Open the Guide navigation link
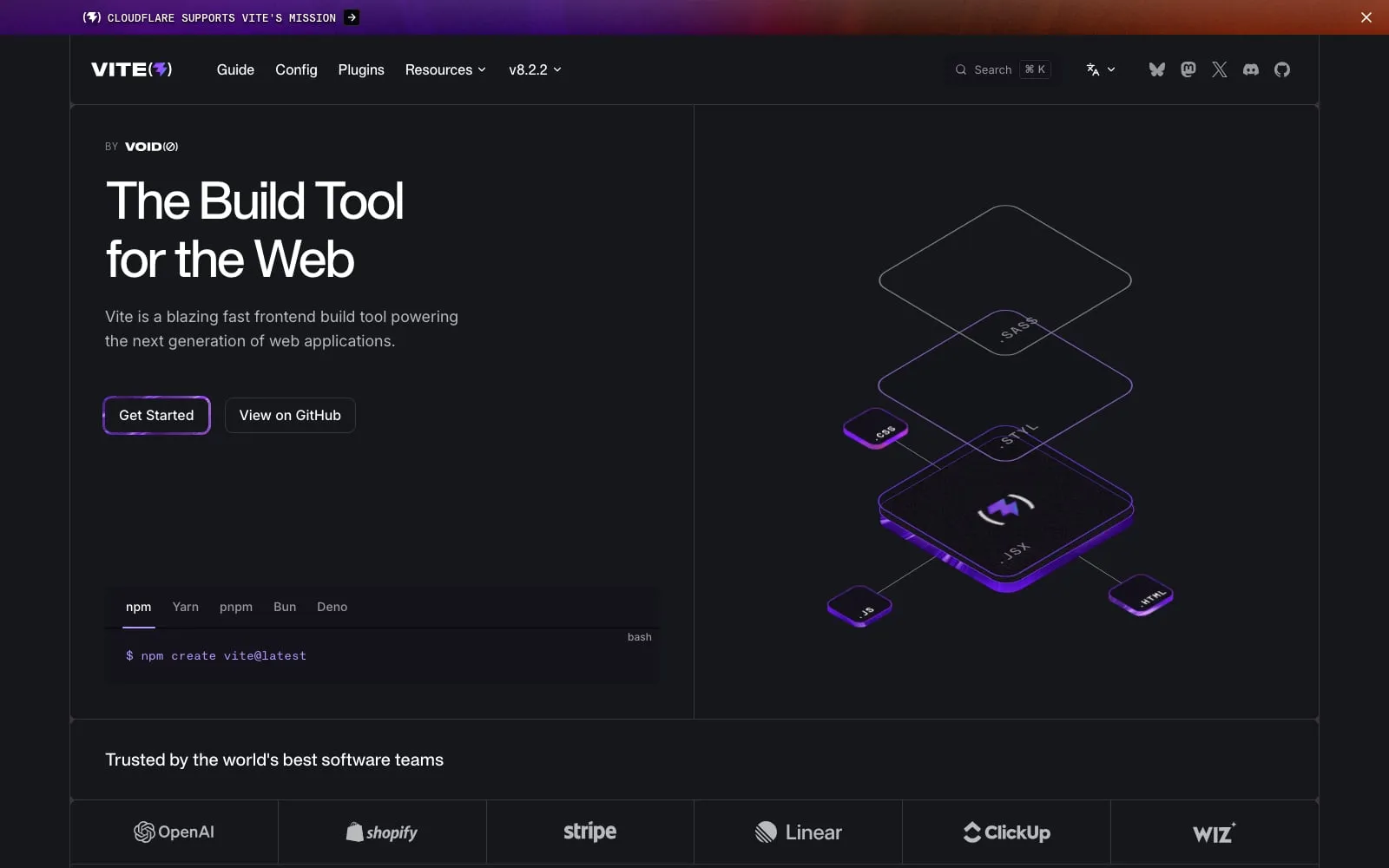 [235, 69]
